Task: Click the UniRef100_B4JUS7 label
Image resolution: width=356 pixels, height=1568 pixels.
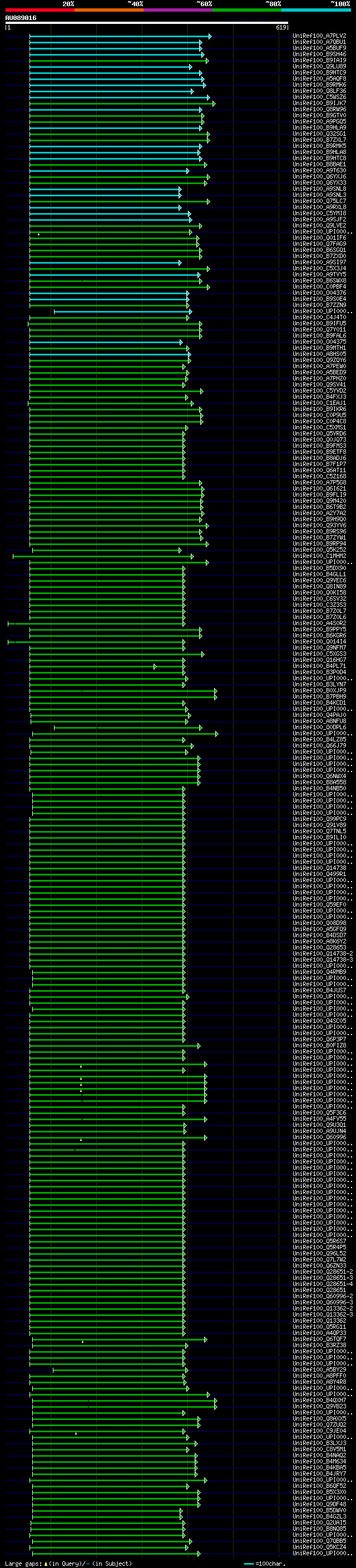Action: click(319, 991)
